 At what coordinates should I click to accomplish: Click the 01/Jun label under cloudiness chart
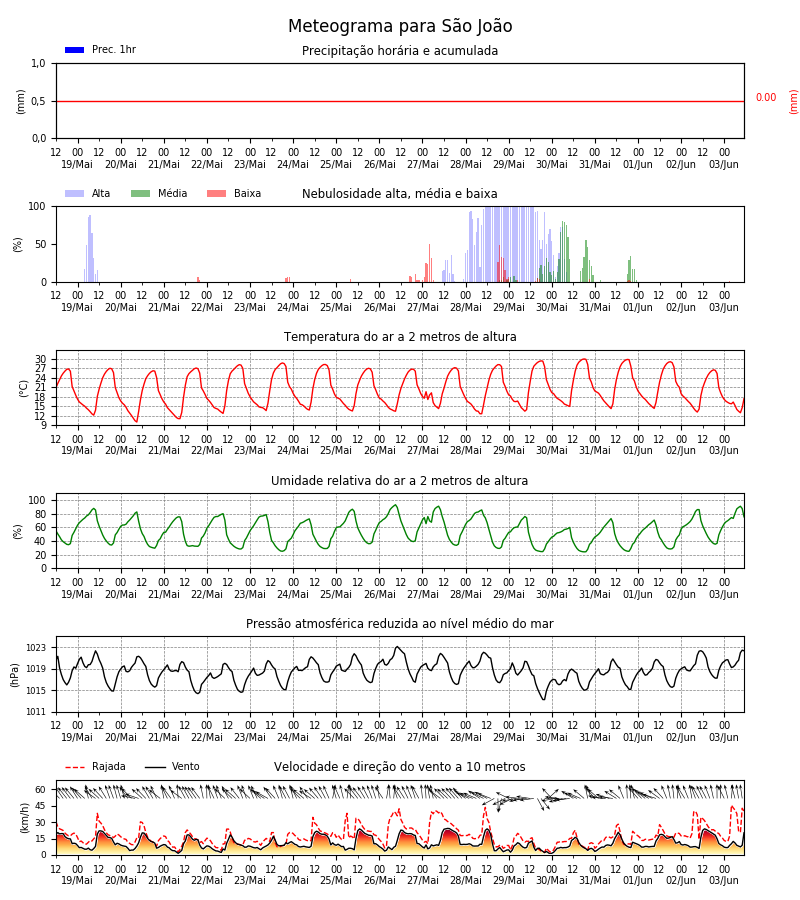point(638,307)
